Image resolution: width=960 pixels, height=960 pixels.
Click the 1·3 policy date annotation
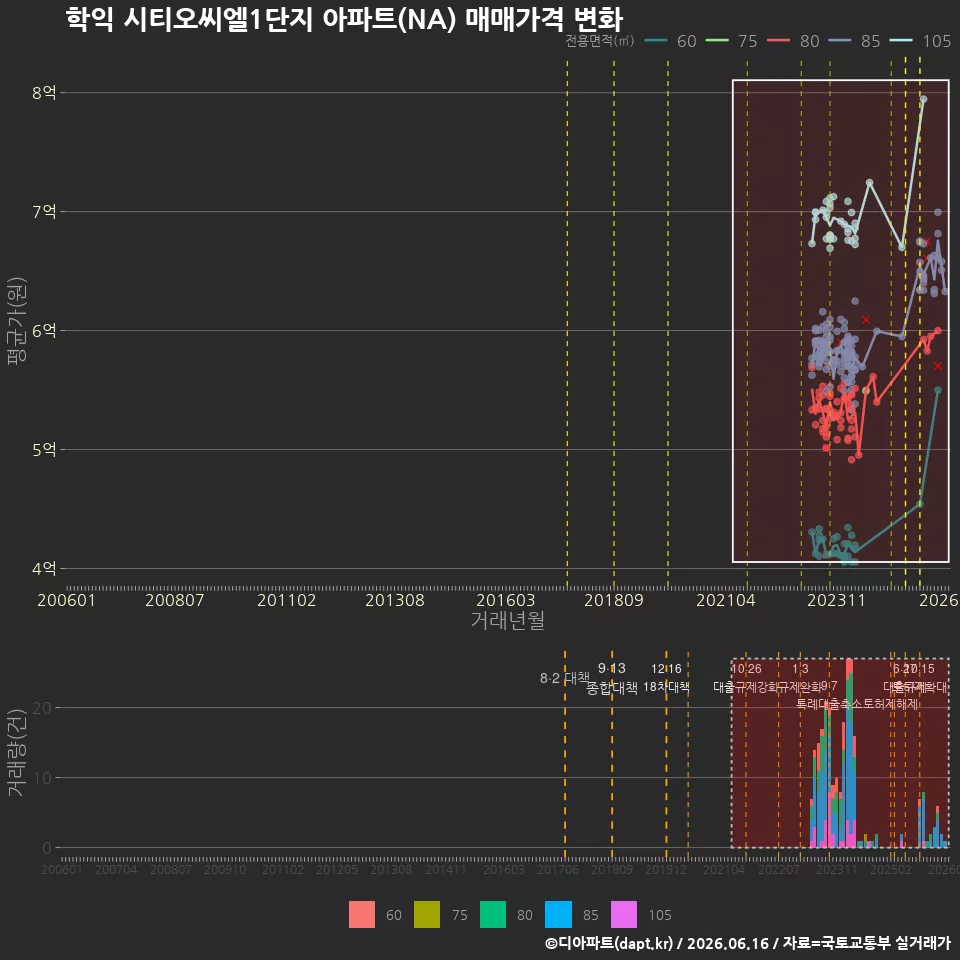(800, 669)
